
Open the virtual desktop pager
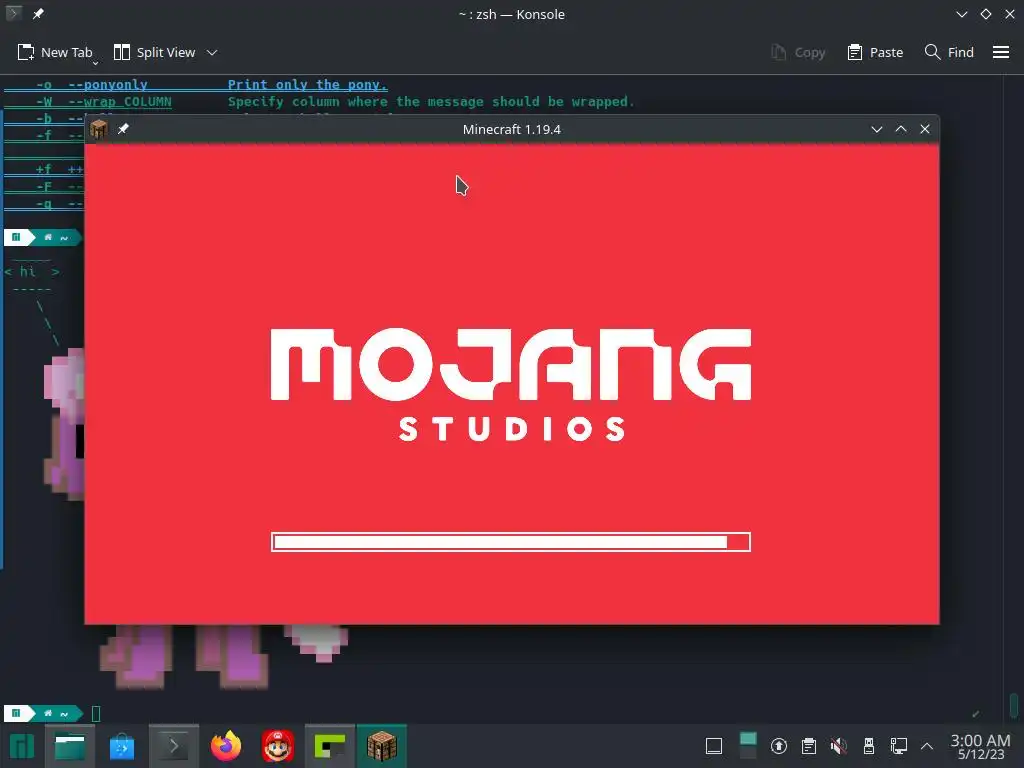click(748, 746)
